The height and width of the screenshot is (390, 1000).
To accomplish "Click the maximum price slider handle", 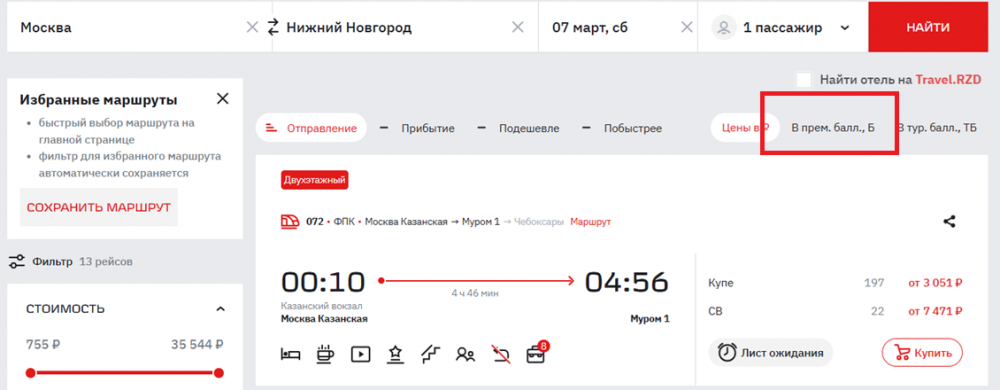I will click(219, 373).
